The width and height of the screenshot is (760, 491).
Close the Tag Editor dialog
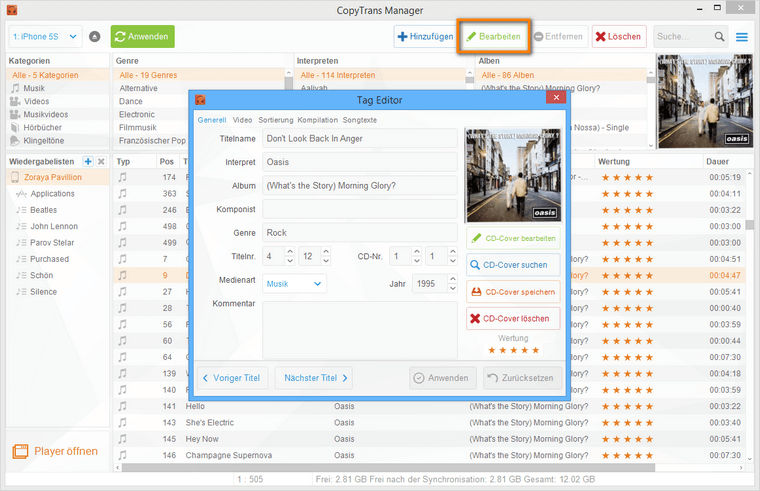point(556,97)
